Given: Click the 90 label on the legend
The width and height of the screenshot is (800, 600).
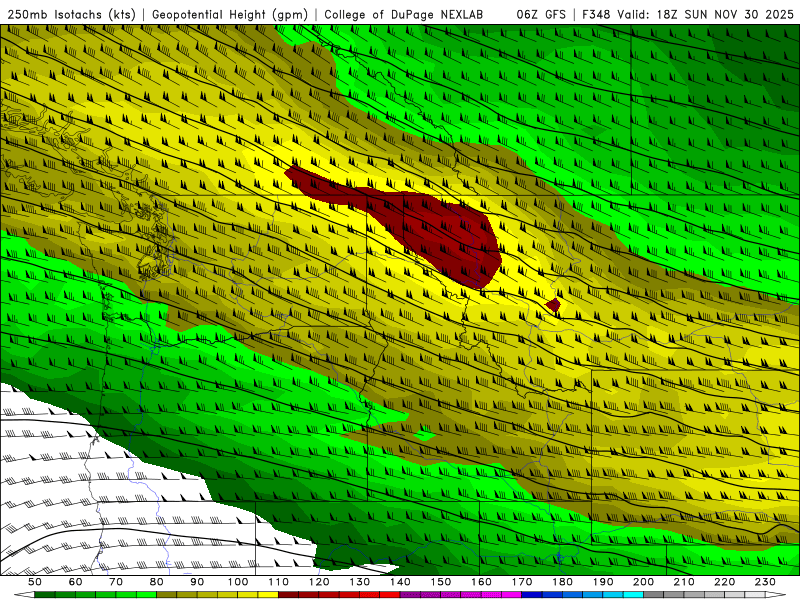Looking at the screenshot, I should pos(197,582).
